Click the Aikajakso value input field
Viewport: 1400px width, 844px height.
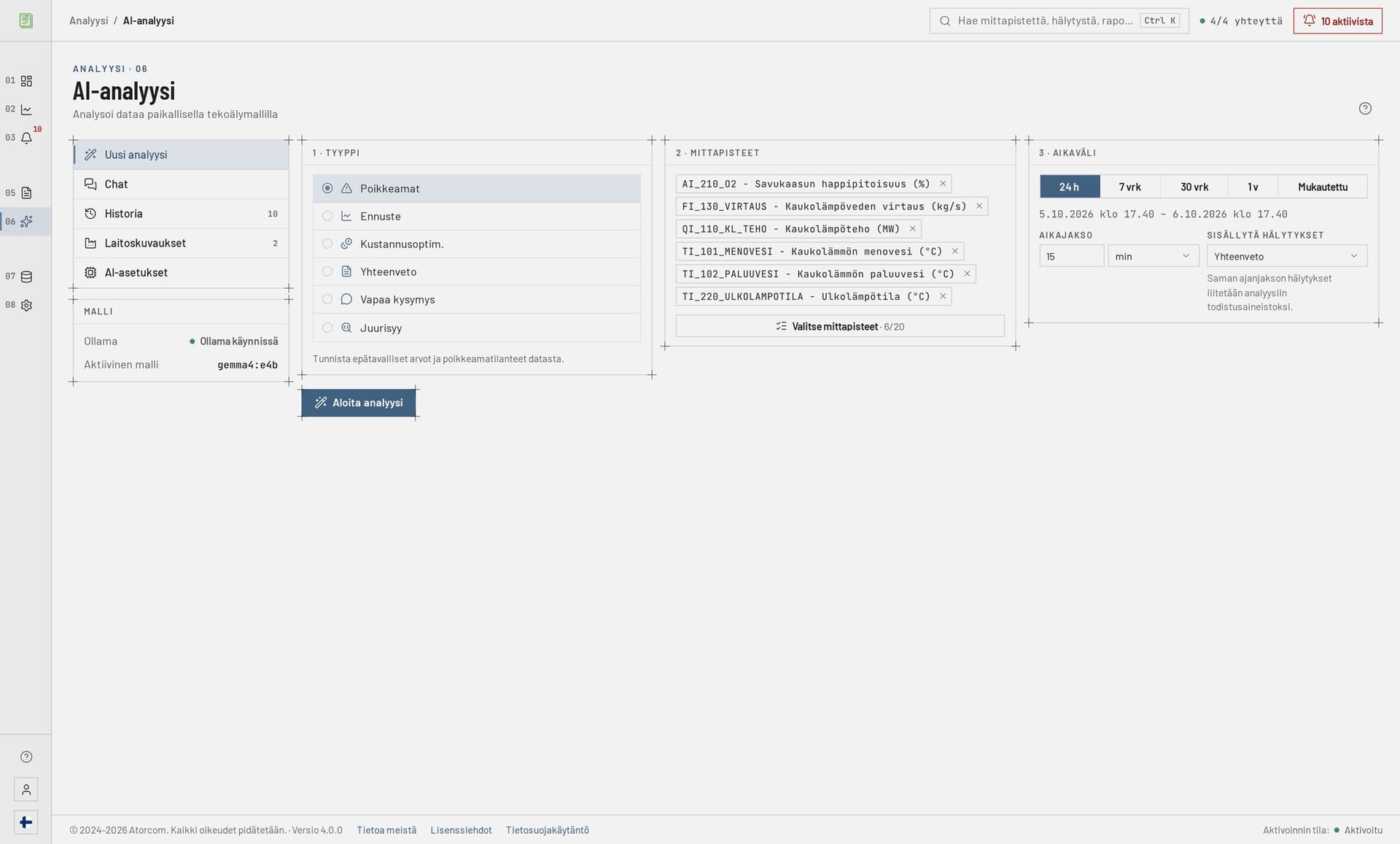[x=1071, y=256]
